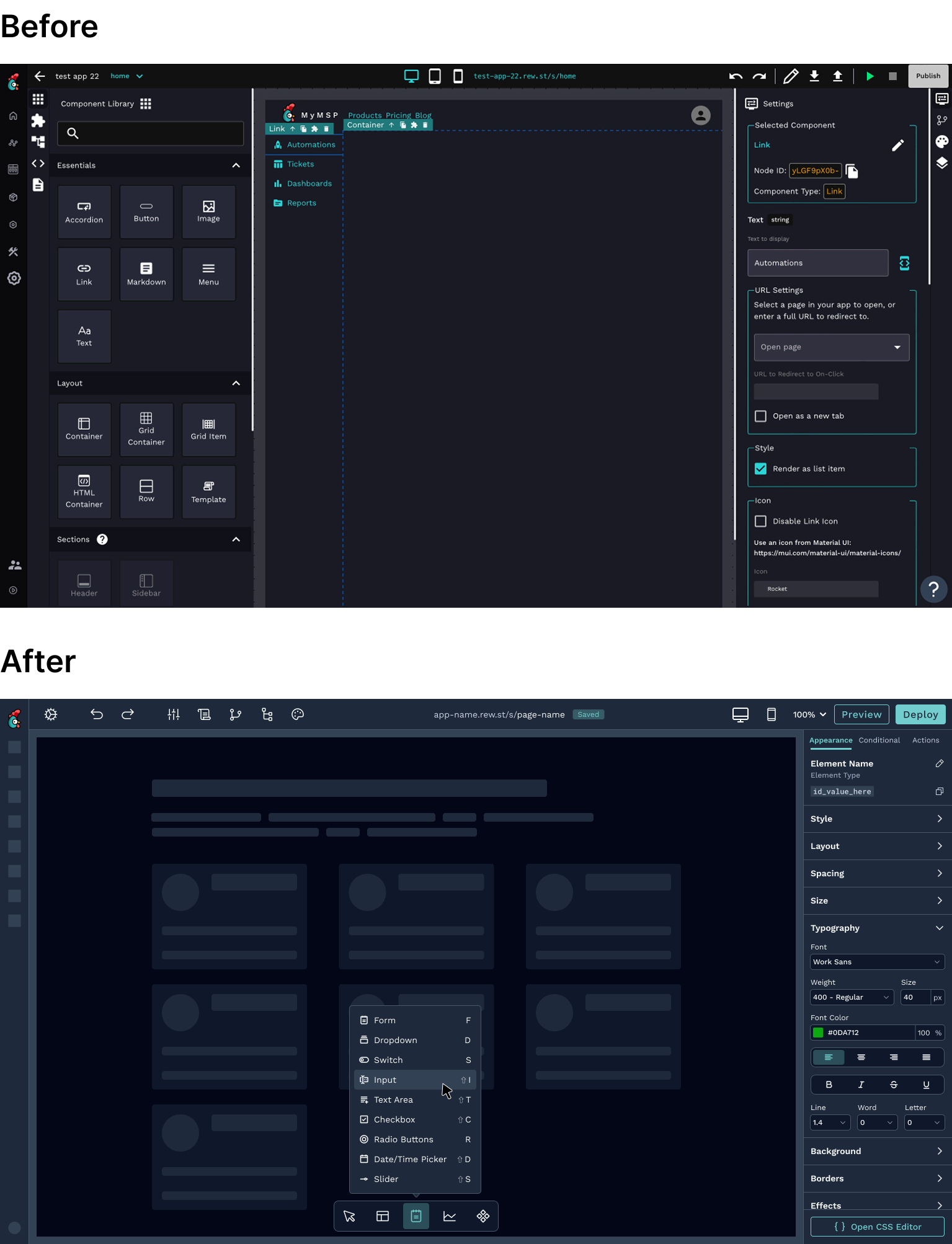The width and height of the screenshot is (952, 1244).
Task: Choose Checkbox from the context menu
Action: point(394,1119)
